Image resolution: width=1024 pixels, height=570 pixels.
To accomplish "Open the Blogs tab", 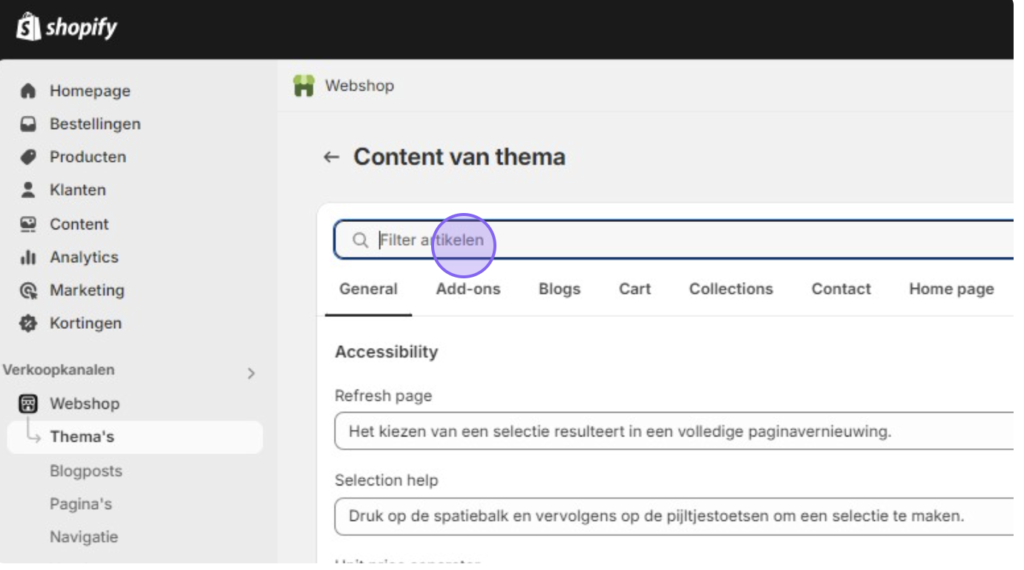I will click(560, 289).
